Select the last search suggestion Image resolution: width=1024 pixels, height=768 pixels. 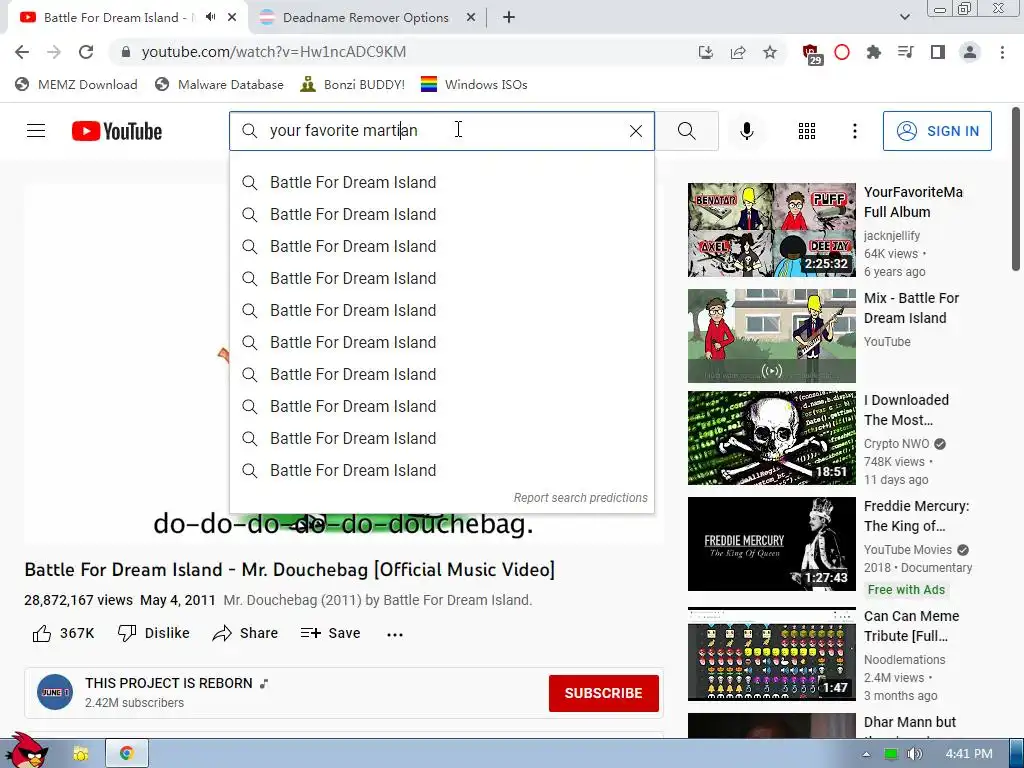(x=441, y=470)
